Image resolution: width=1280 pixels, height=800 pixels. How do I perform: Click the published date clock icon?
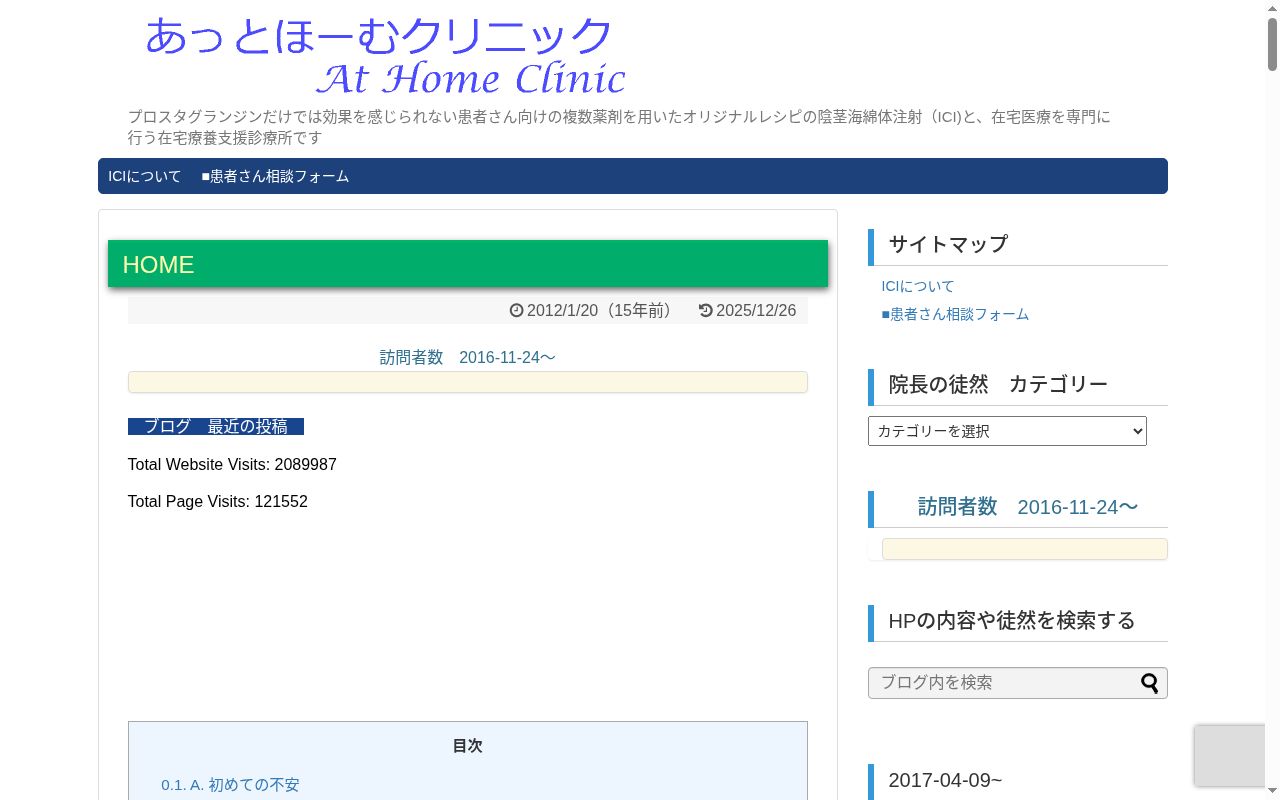point(516,311)
